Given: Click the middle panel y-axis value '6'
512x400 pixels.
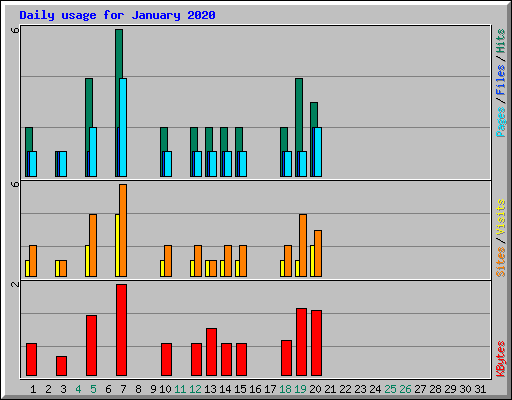Looking at the screenshot, I should [15, 184].
